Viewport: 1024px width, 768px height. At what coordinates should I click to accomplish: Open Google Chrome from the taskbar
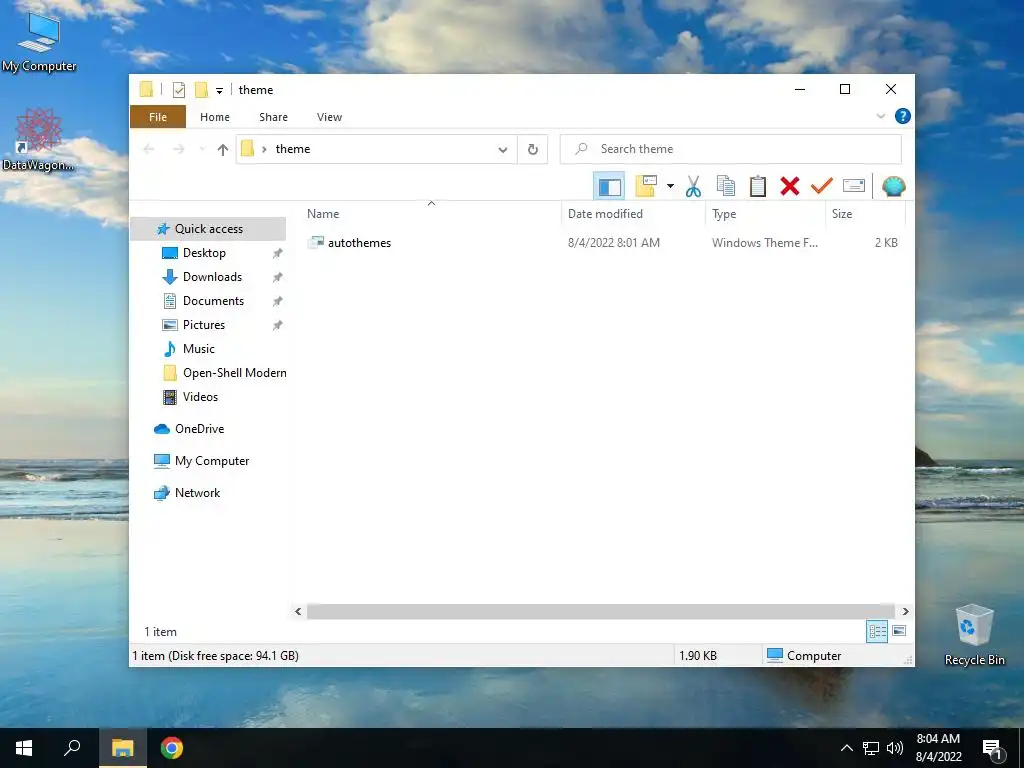coord(172,748)
